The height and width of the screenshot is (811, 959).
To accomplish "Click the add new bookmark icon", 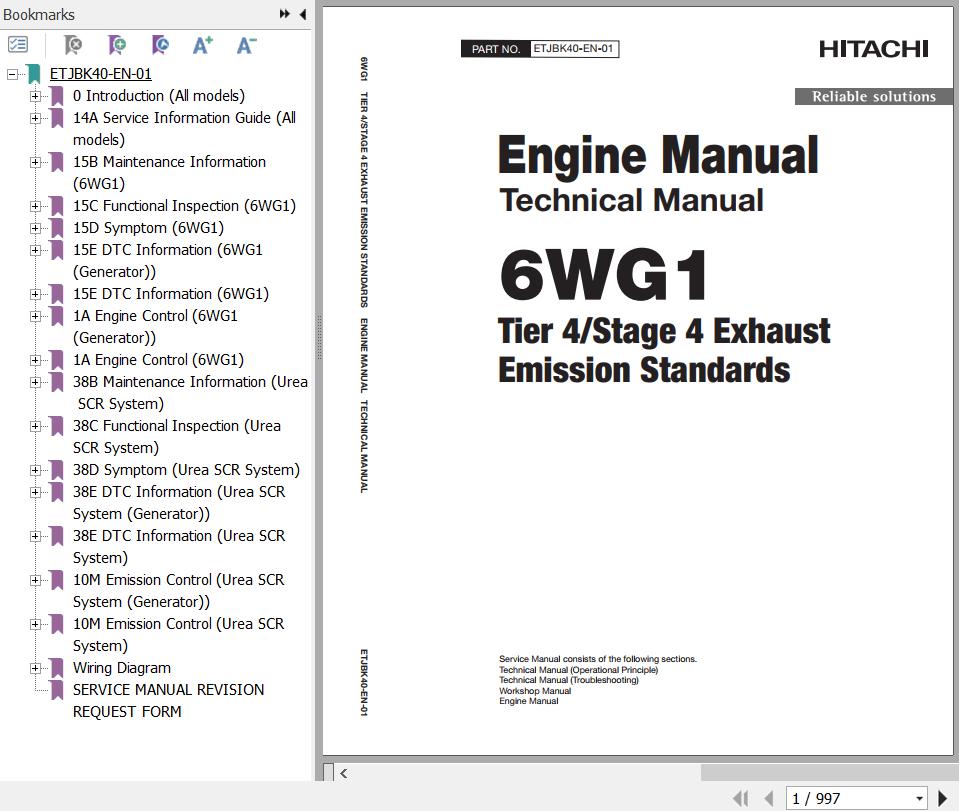I will tap(116, 45).
